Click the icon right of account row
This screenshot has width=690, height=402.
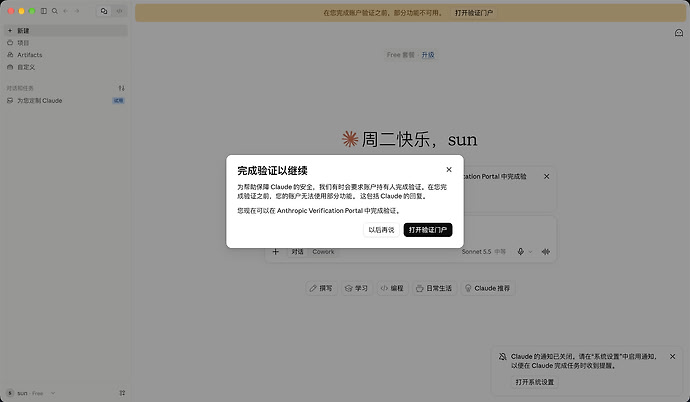(122, 393)
